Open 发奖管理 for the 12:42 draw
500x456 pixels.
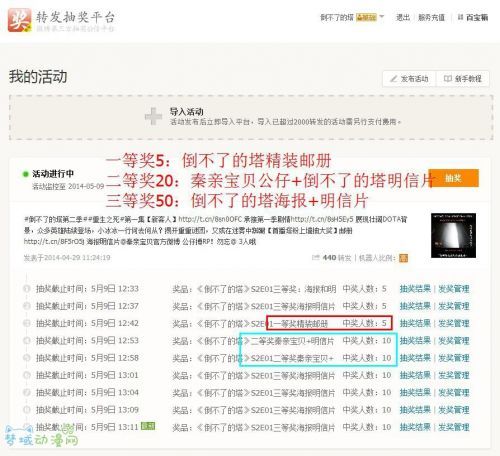point(454,323)
